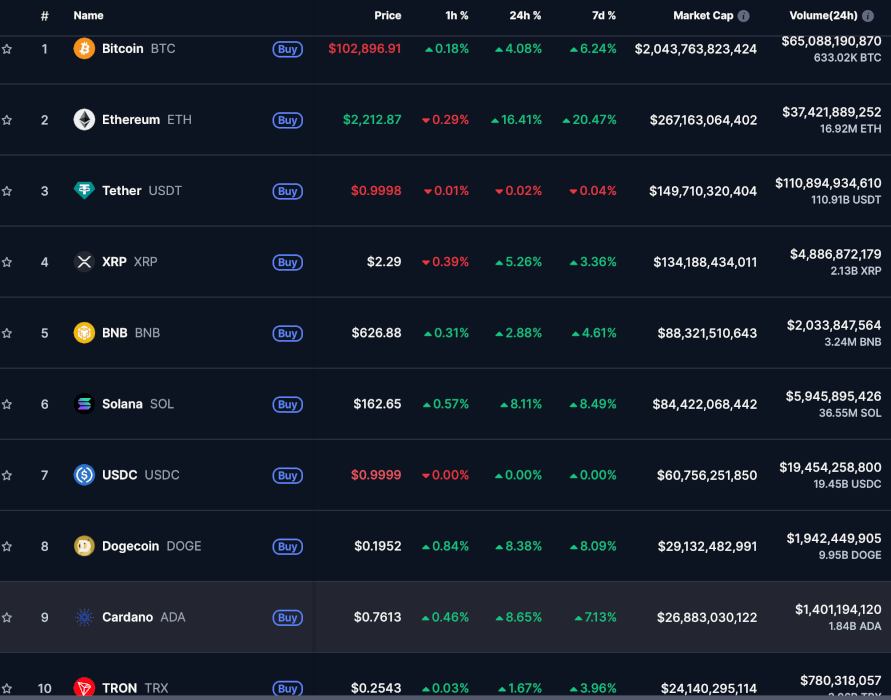Image resolution: width=891 pixels, height=700 pixels.
Task: Open the Dogecoin DOGE name link
Action: (152, 546)
